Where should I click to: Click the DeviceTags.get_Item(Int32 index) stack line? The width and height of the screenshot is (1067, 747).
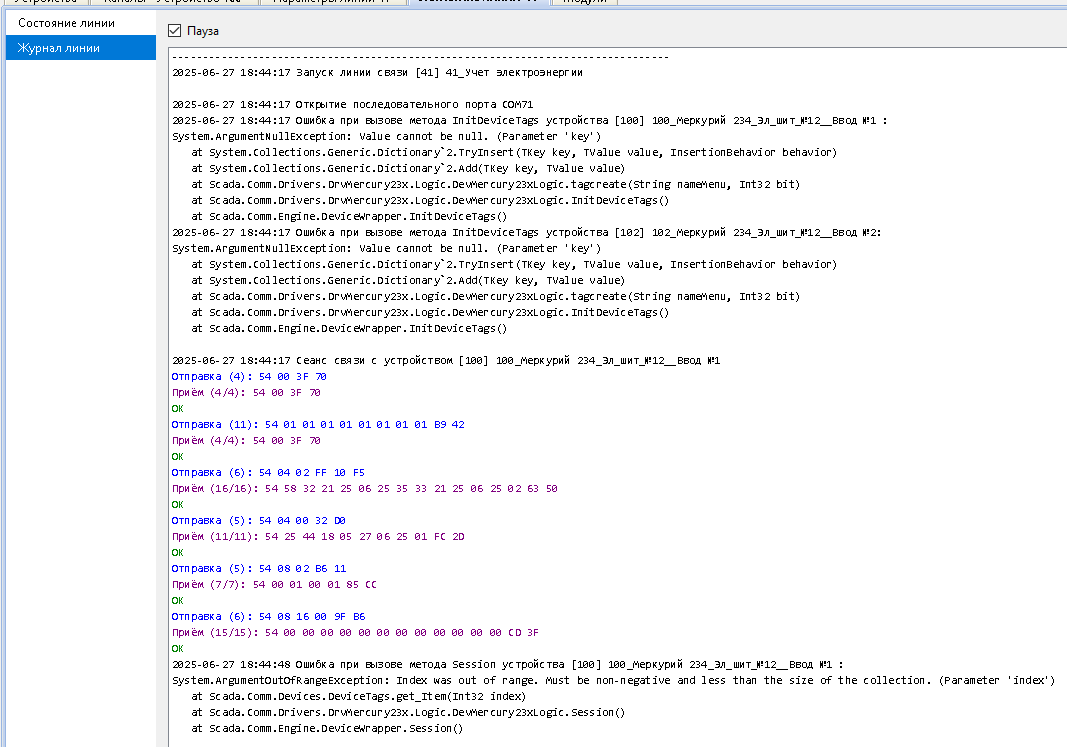pyautogui.click(x=359, y=696)
